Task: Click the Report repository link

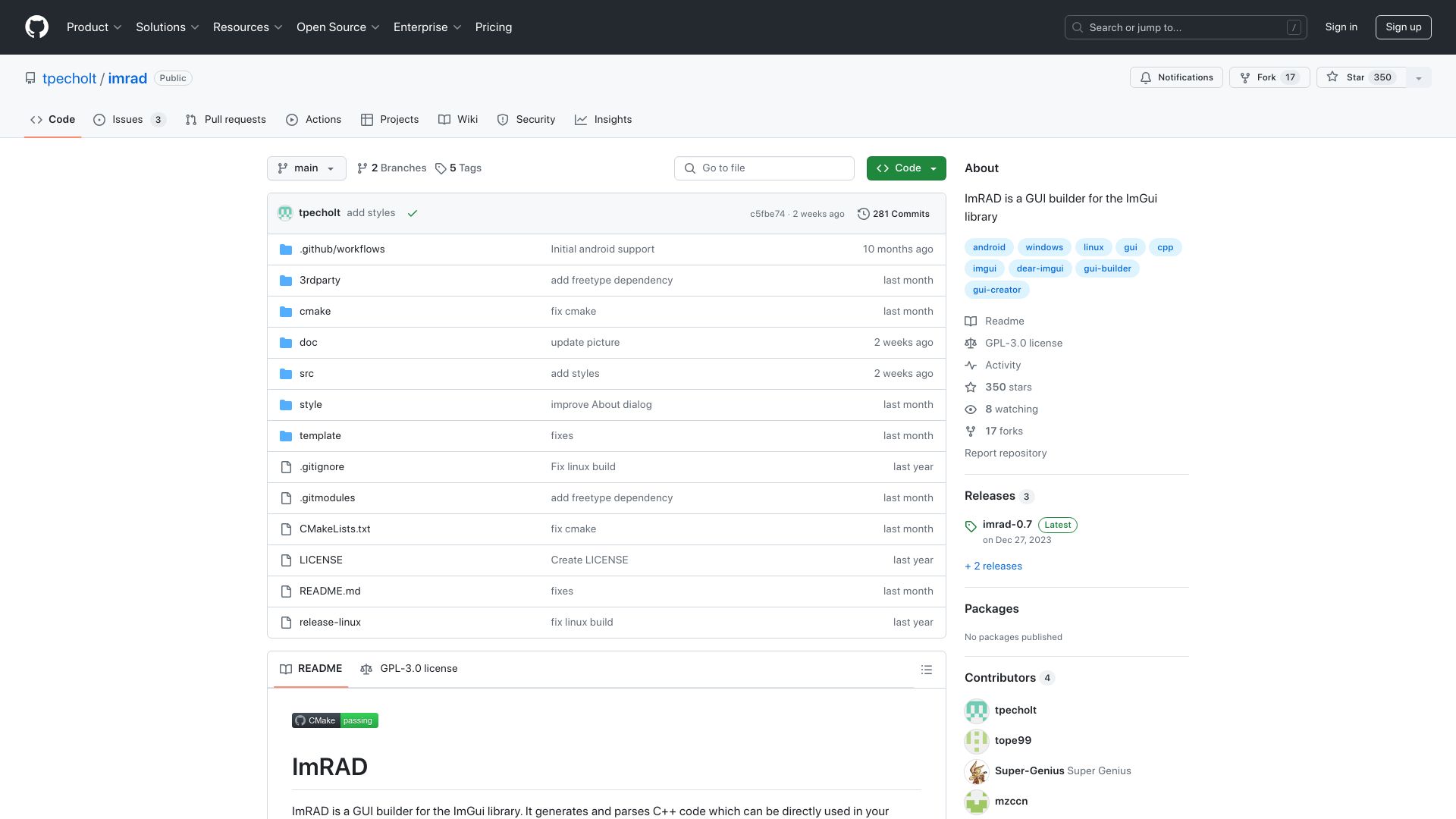Action: click(1006, 453)
